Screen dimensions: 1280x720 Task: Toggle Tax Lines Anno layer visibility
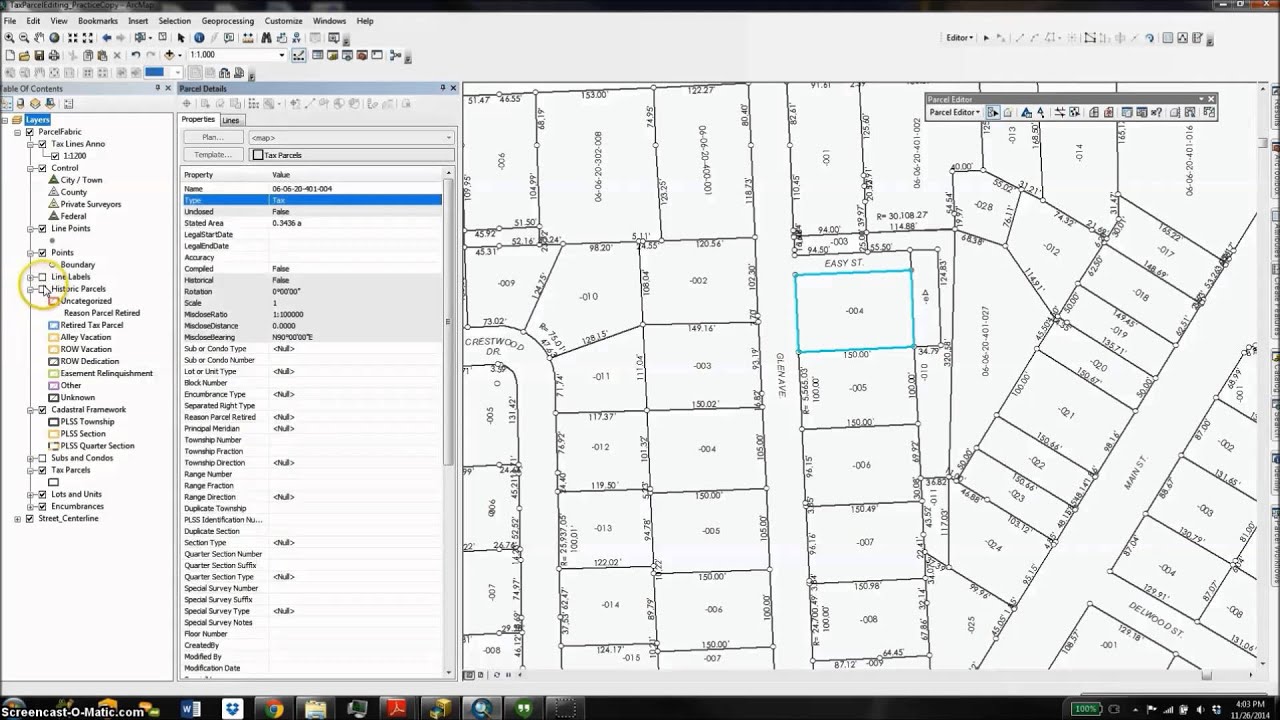pos(42,144)
